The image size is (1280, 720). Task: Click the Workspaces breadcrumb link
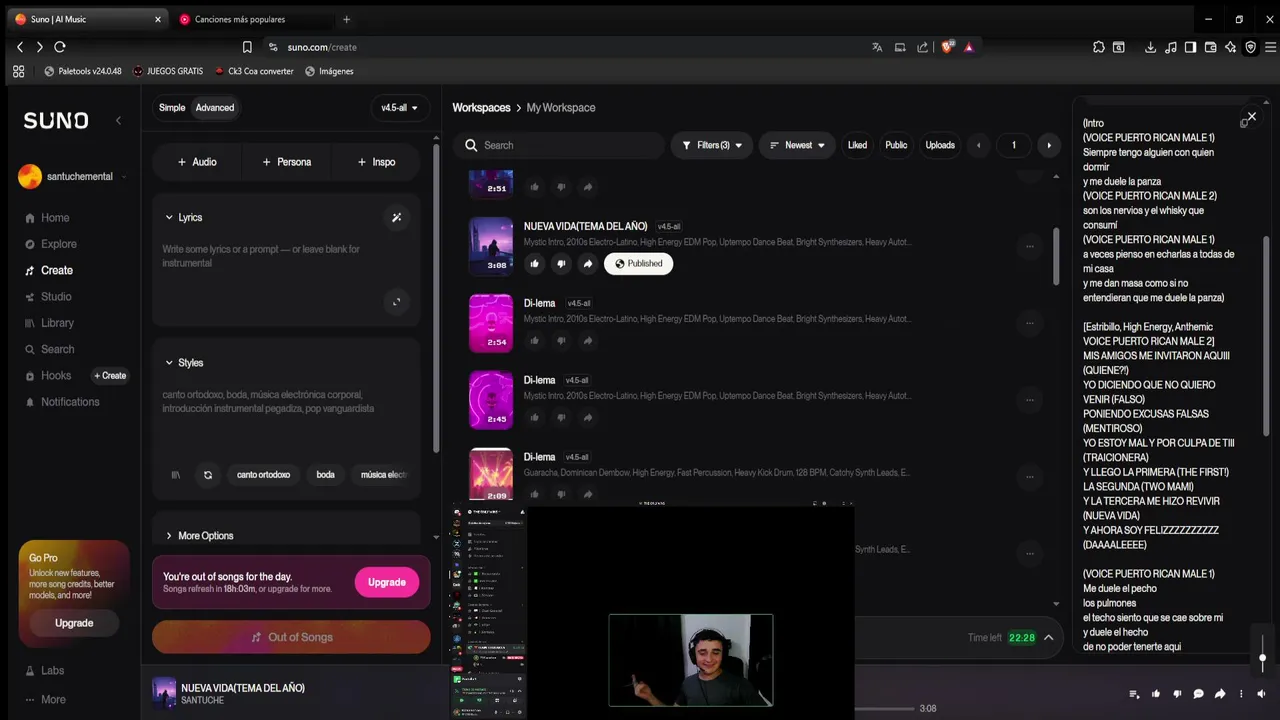(x=481, y=108)
